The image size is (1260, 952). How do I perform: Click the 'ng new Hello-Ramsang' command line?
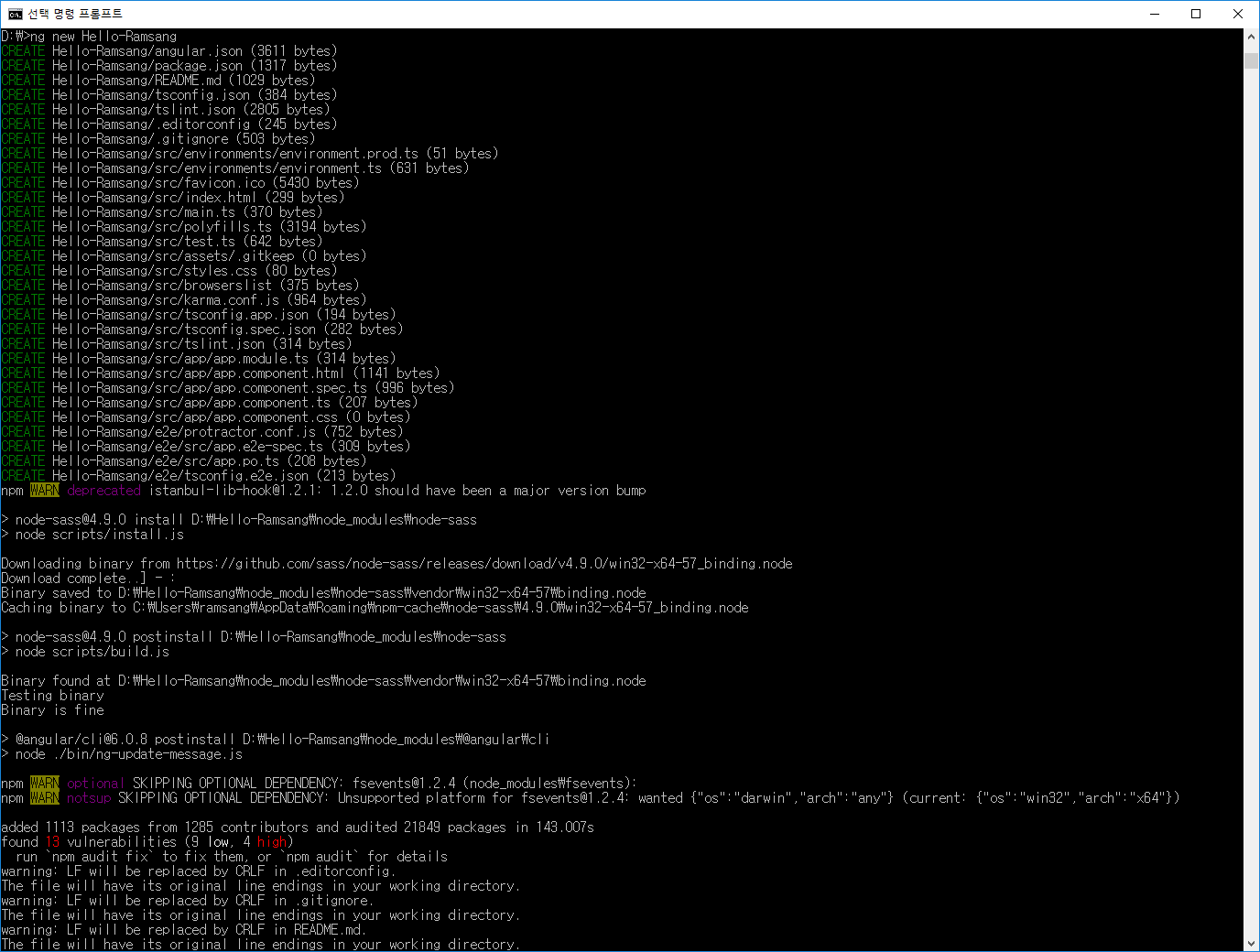tap(103, 37)
